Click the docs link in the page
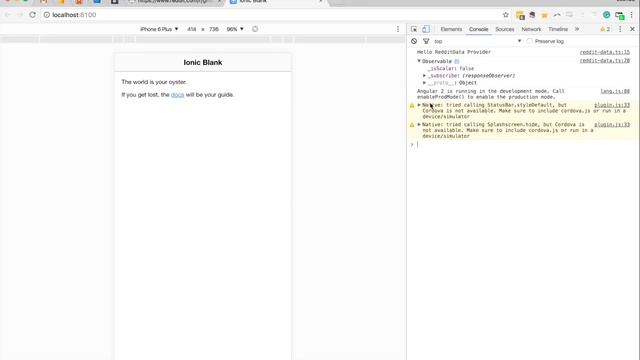 tap(178, 95)
